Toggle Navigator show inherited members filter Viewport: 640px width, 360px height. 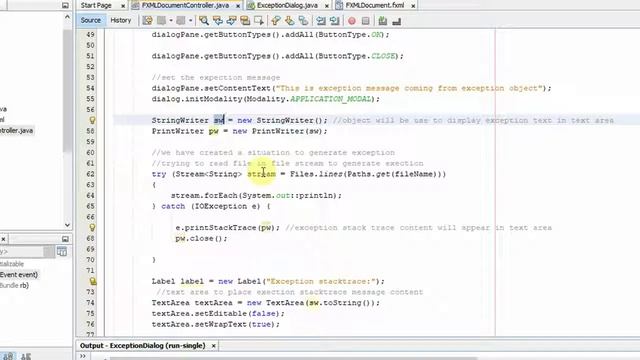(x=8, y=356)
